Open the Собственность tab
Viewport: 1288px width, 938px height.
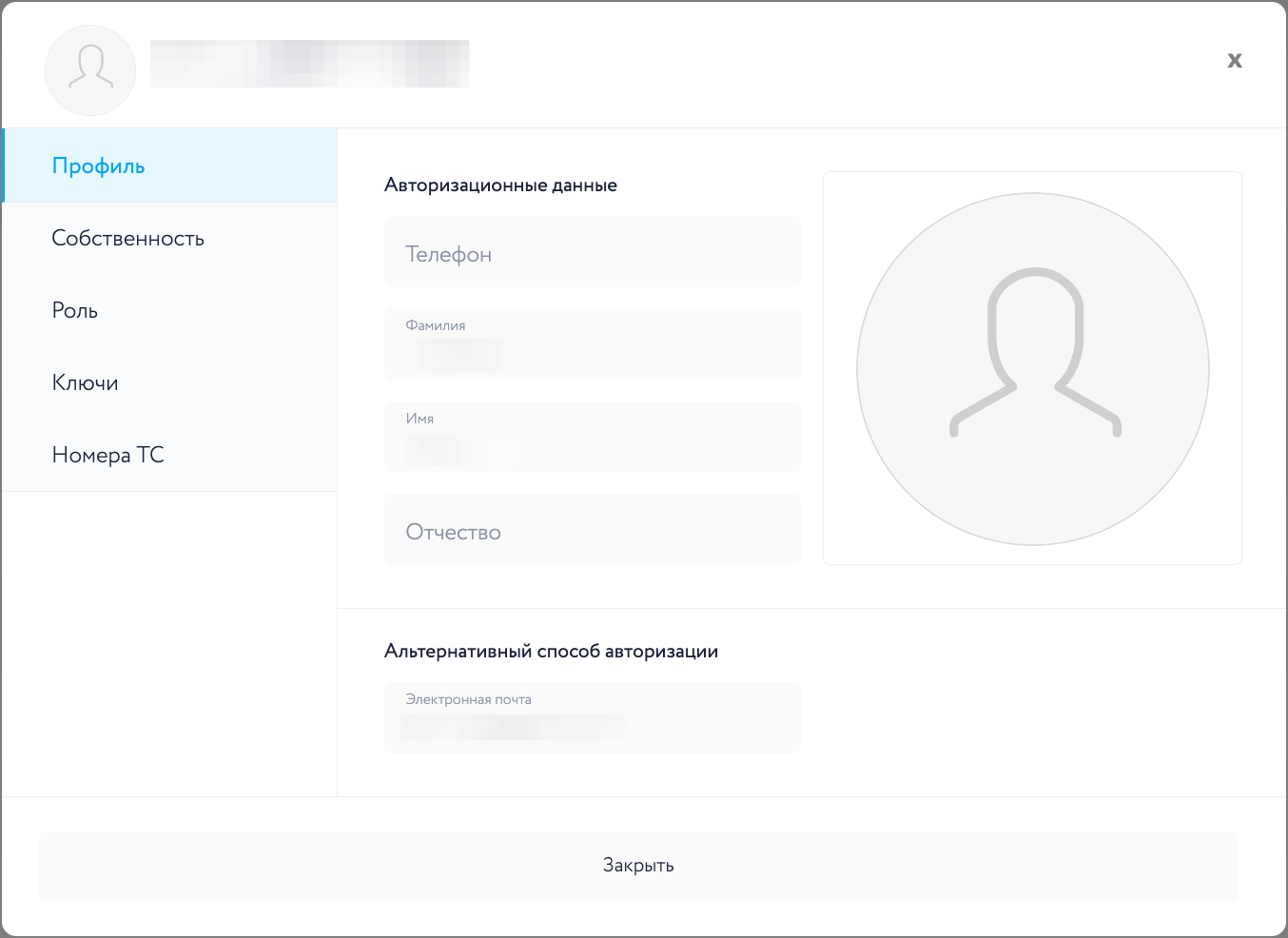(127, 239)
